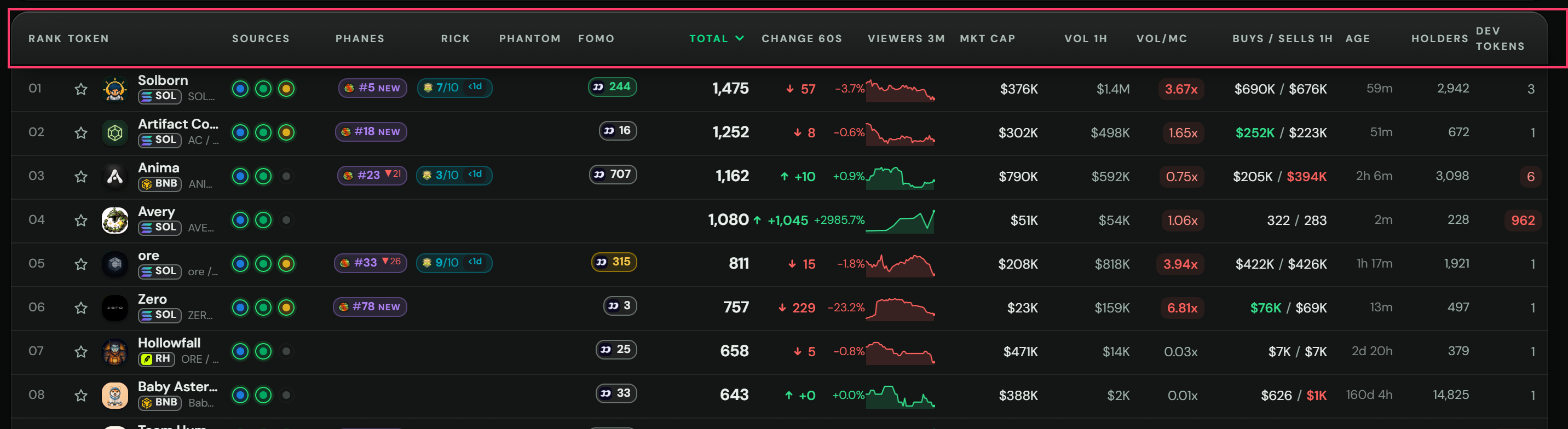
Task: Toggle favorite star for Zero token
Action: click(81, 309)
